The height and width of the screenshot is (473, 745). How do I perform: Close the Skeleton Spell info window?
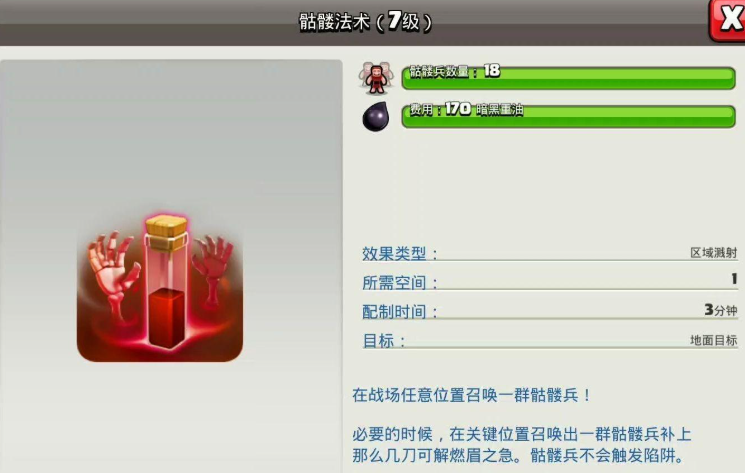727,20
